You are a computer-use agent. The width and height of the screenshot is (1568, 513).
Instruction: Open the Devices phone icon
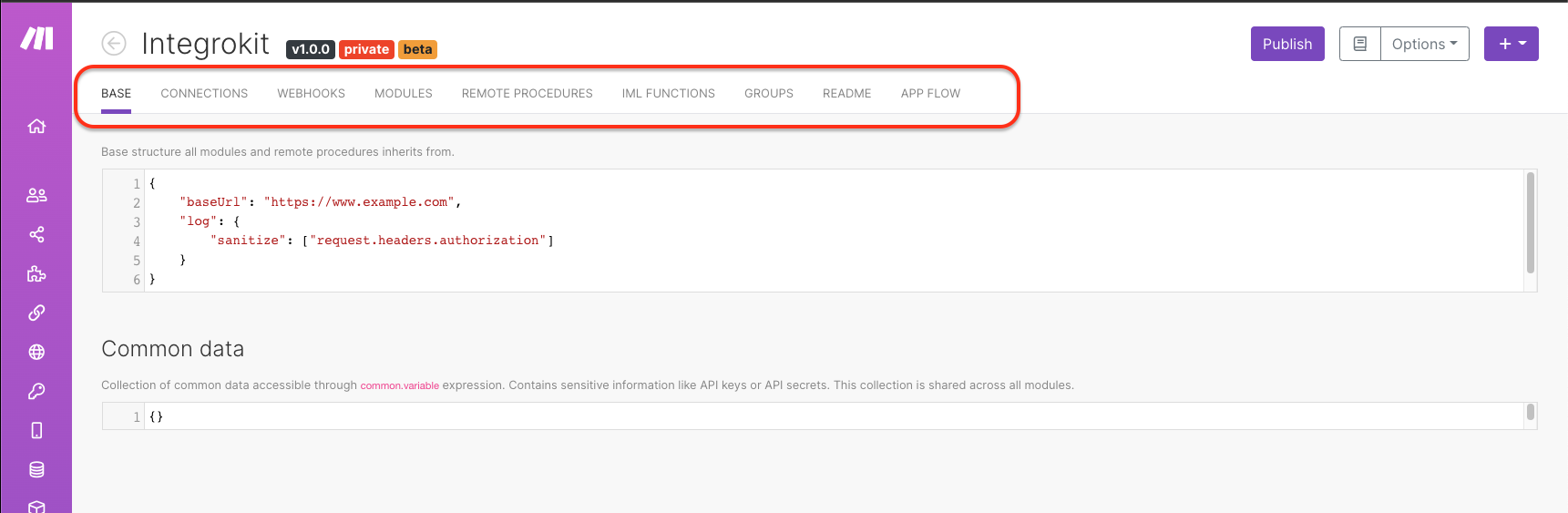tap(36, 430)
